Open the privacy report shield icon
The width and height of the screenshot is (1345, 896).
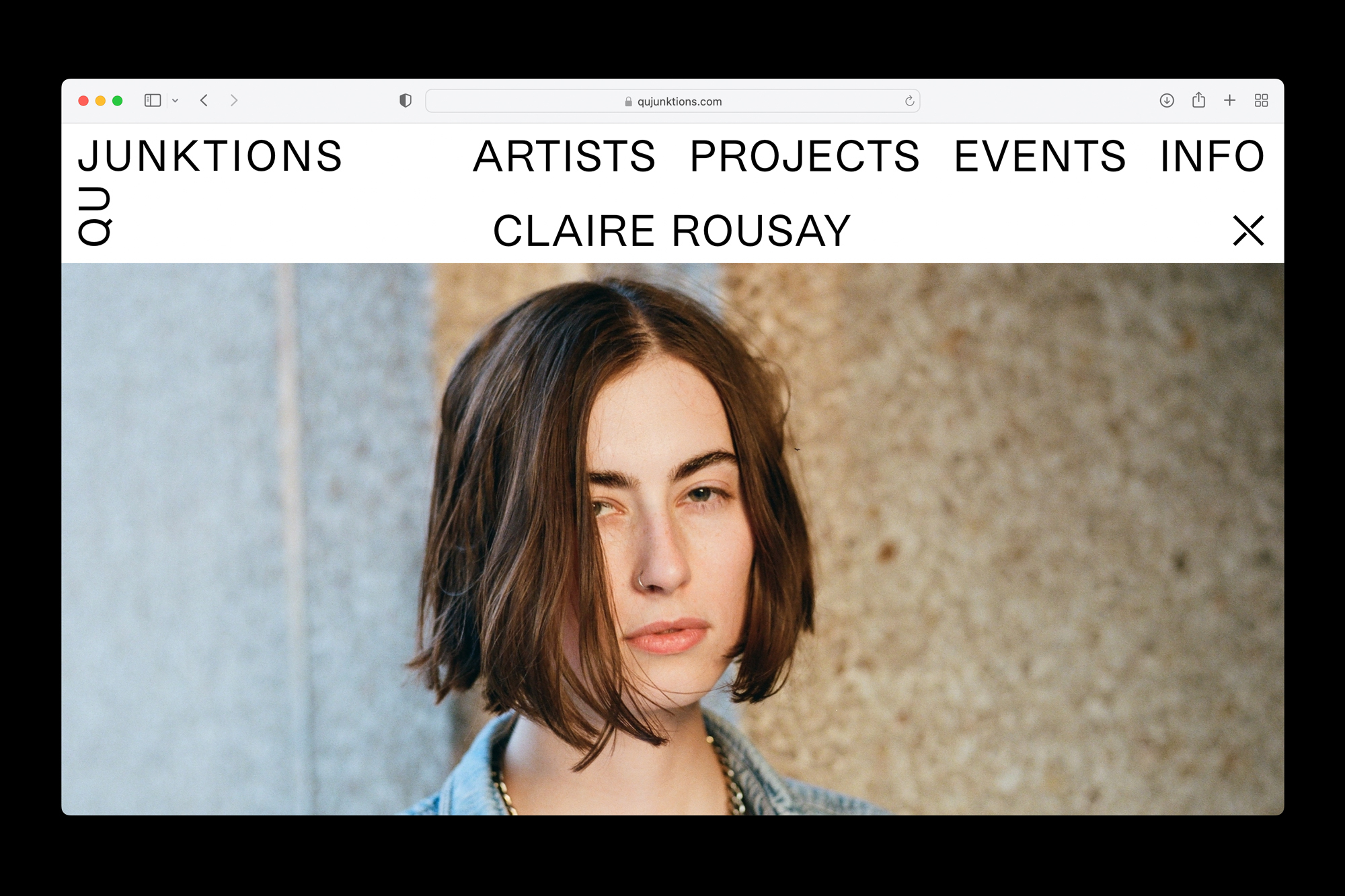pyautogui.click(x=405, y=101)
